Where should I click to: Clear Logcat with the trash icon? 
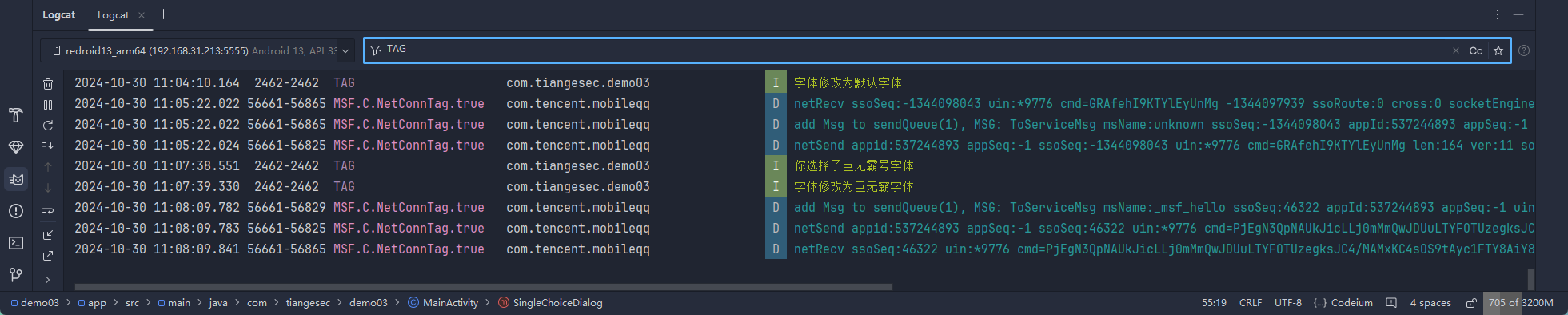click(48, 84)
